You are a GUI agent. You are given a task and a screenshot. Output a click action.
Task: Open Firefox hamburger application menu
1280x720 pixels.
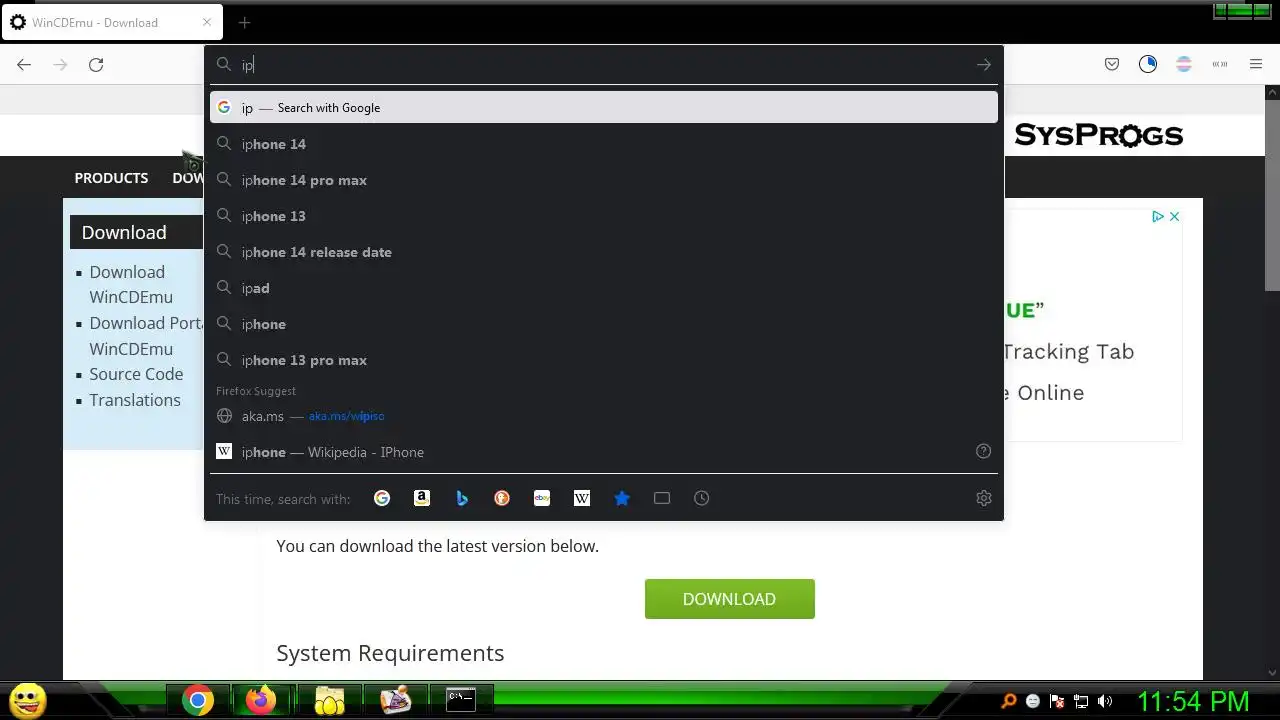(x=1256, y=65)
